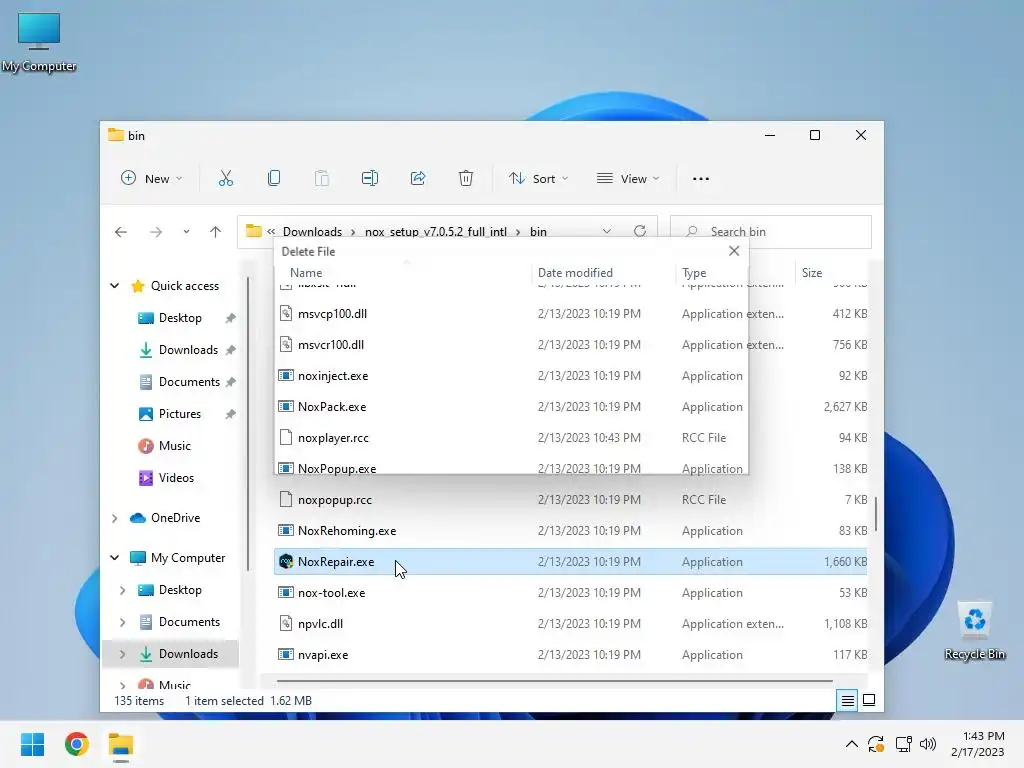Click the Paste clipboard icon
The height and width of the screenshot is (768, 1024).
point(321,178)
